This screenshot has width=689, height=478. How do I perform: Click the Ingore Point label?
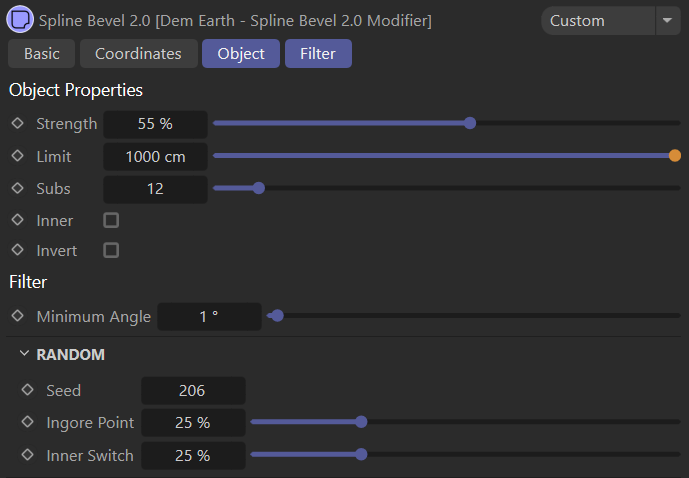pos(90,423)
